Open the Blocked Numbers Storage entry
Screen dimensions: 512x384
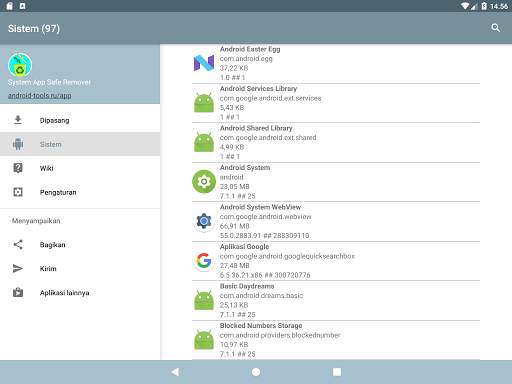tap(336, 340)
